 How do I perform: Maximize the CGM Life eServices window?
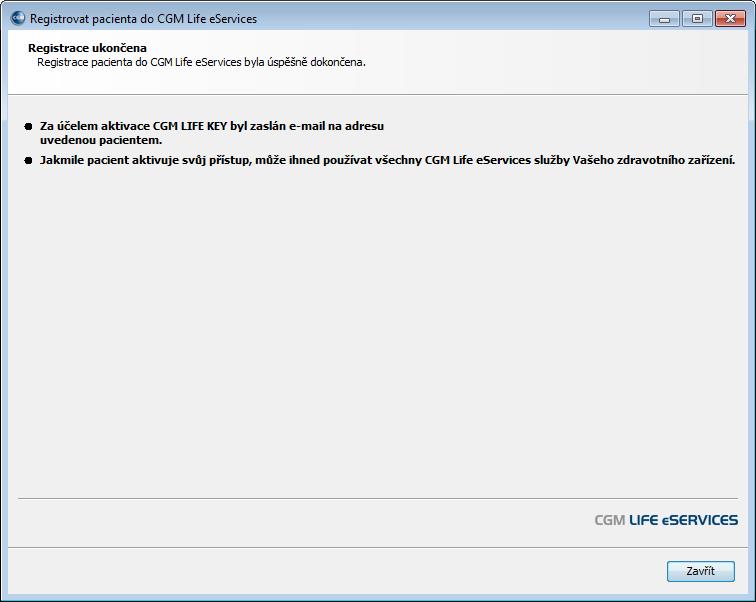point(697,19)
